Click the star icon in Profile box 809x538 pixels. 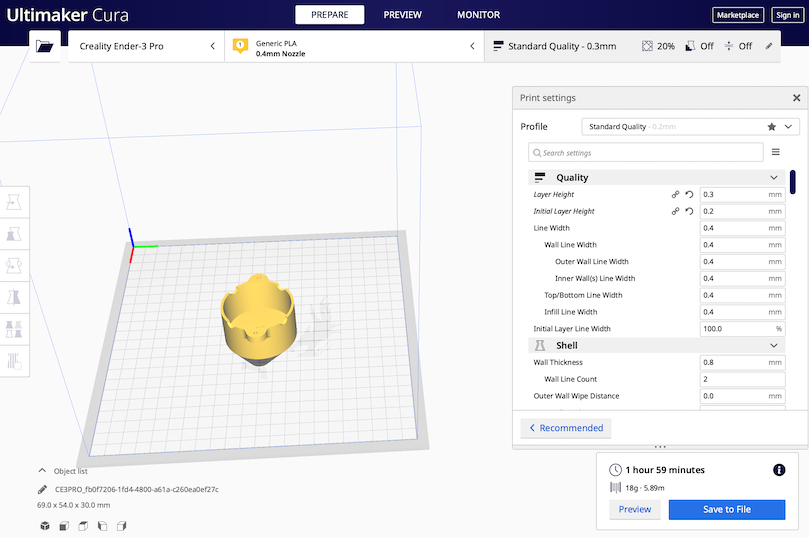(771, 126)
